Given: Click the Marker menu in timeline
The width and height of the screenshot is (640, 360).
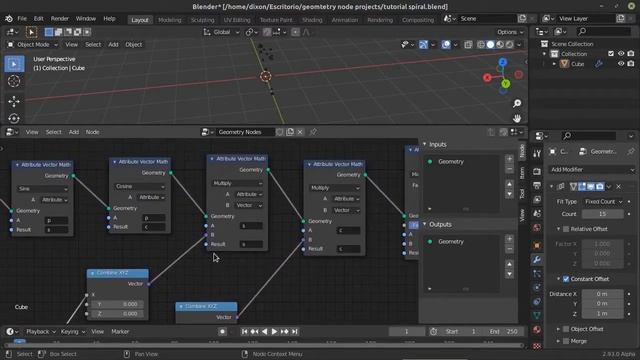Looking at the screenshot, I should (120, 331).
